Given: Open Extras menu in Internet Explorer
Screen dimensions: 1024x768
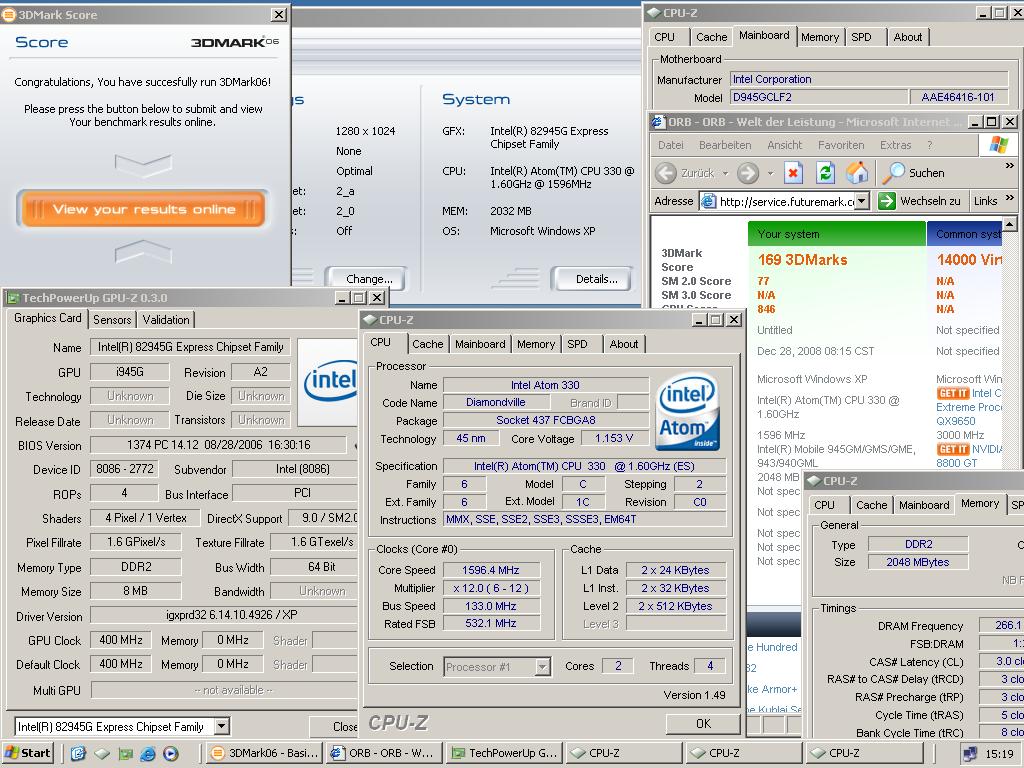Looking at the screenshot, I should pyautogui.click(x=895, y=145).
